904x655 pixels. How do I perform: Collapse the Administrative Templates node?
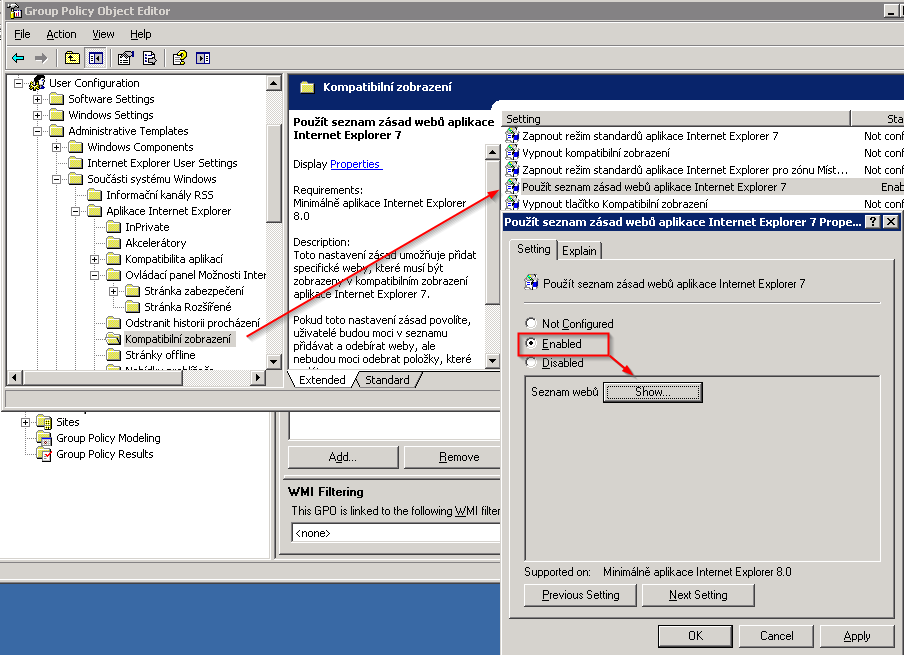point(37,131)
